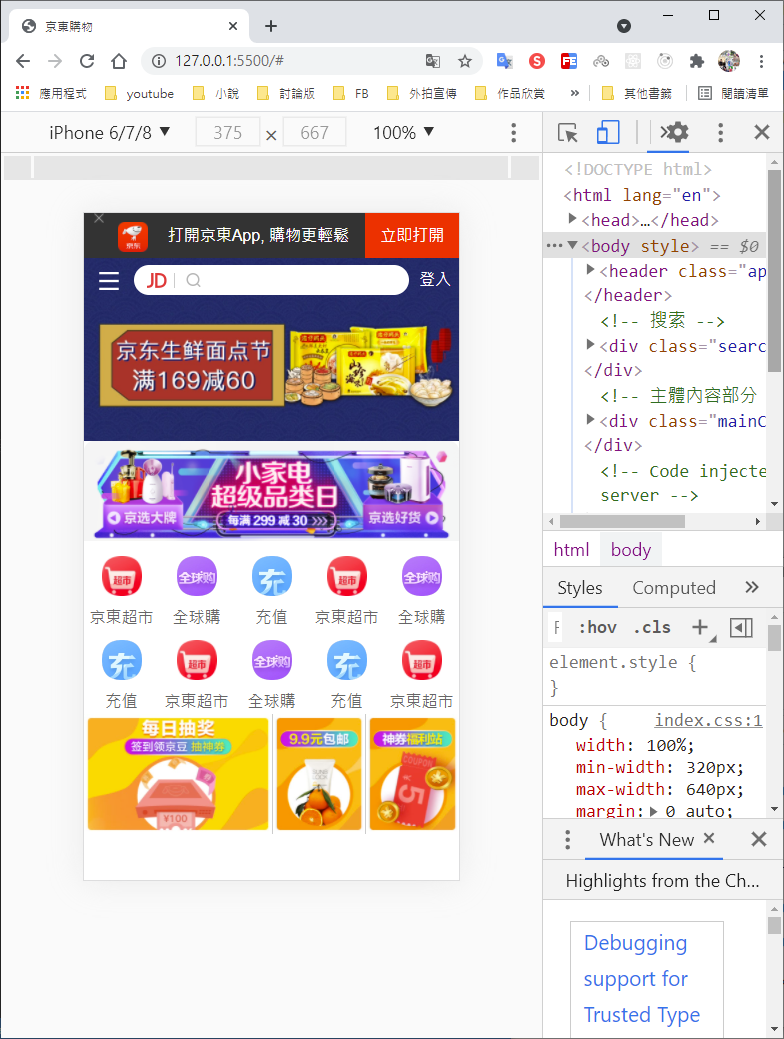Expand the margin shorthand property
Screen dimensions: 784x1039
(x=653, y=811)
